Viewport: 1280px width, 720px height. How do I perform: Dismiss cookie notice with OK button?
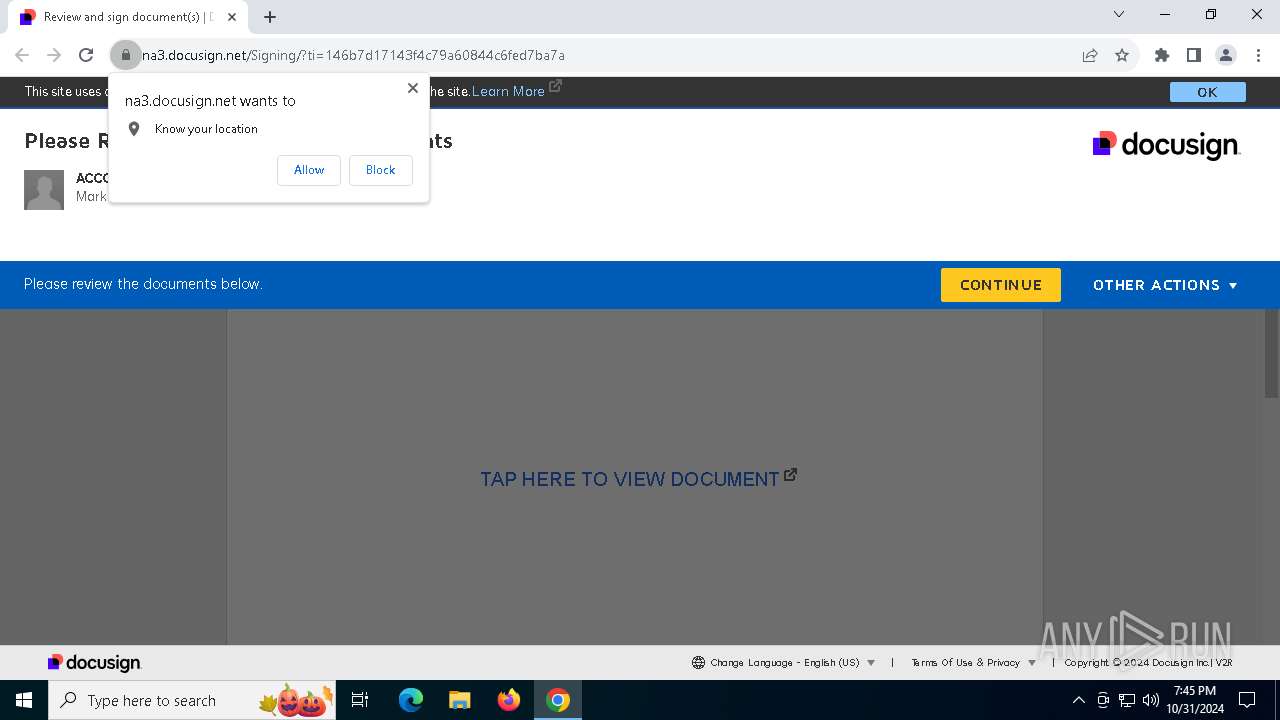[1207, 92]
